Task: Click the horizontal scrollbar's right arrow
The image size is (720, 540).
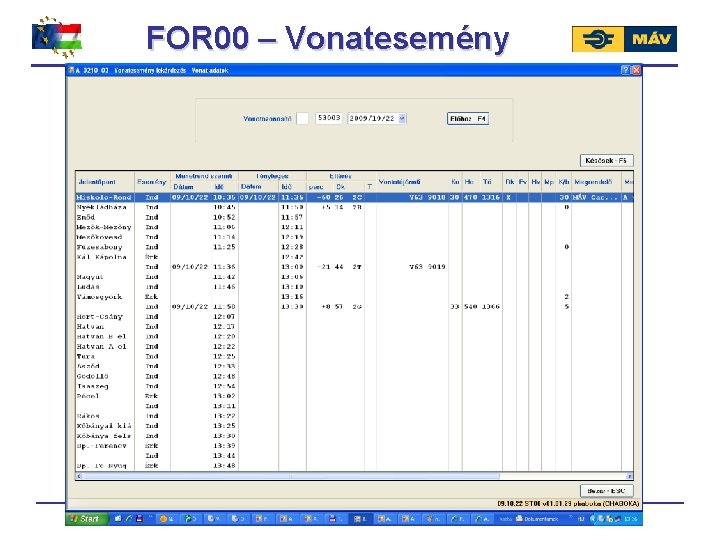Action: tap(630, 476)
